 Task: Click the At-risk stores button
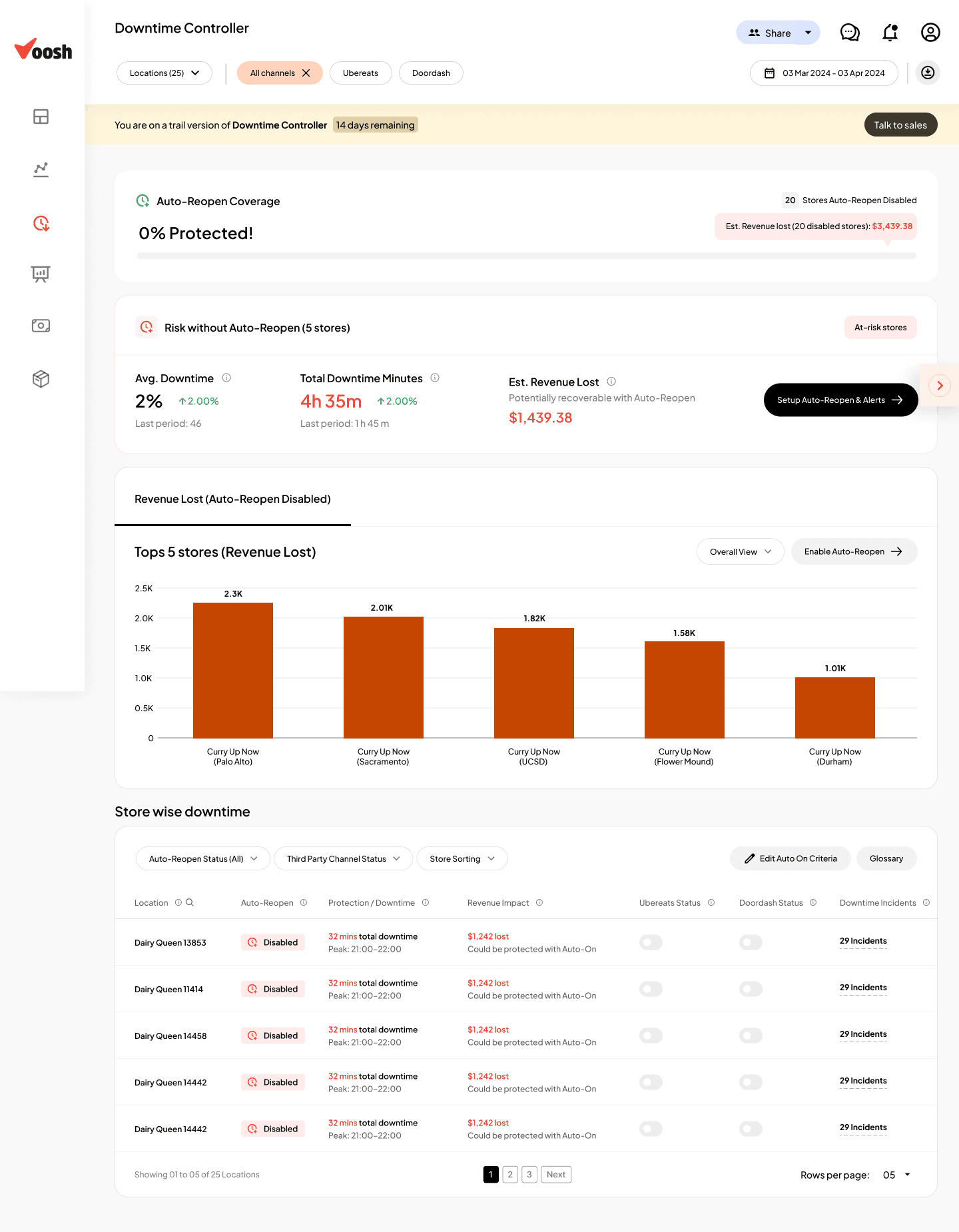880,327
